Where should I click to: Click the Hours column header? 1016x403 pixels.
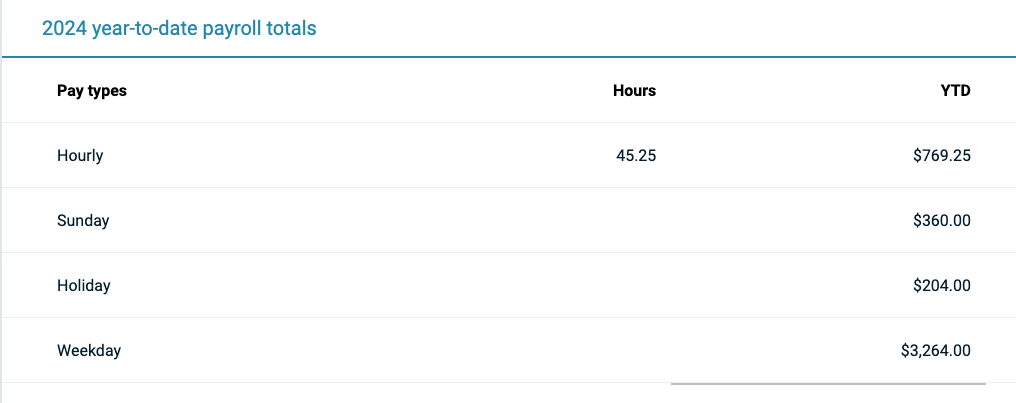[x=634, y=91]
